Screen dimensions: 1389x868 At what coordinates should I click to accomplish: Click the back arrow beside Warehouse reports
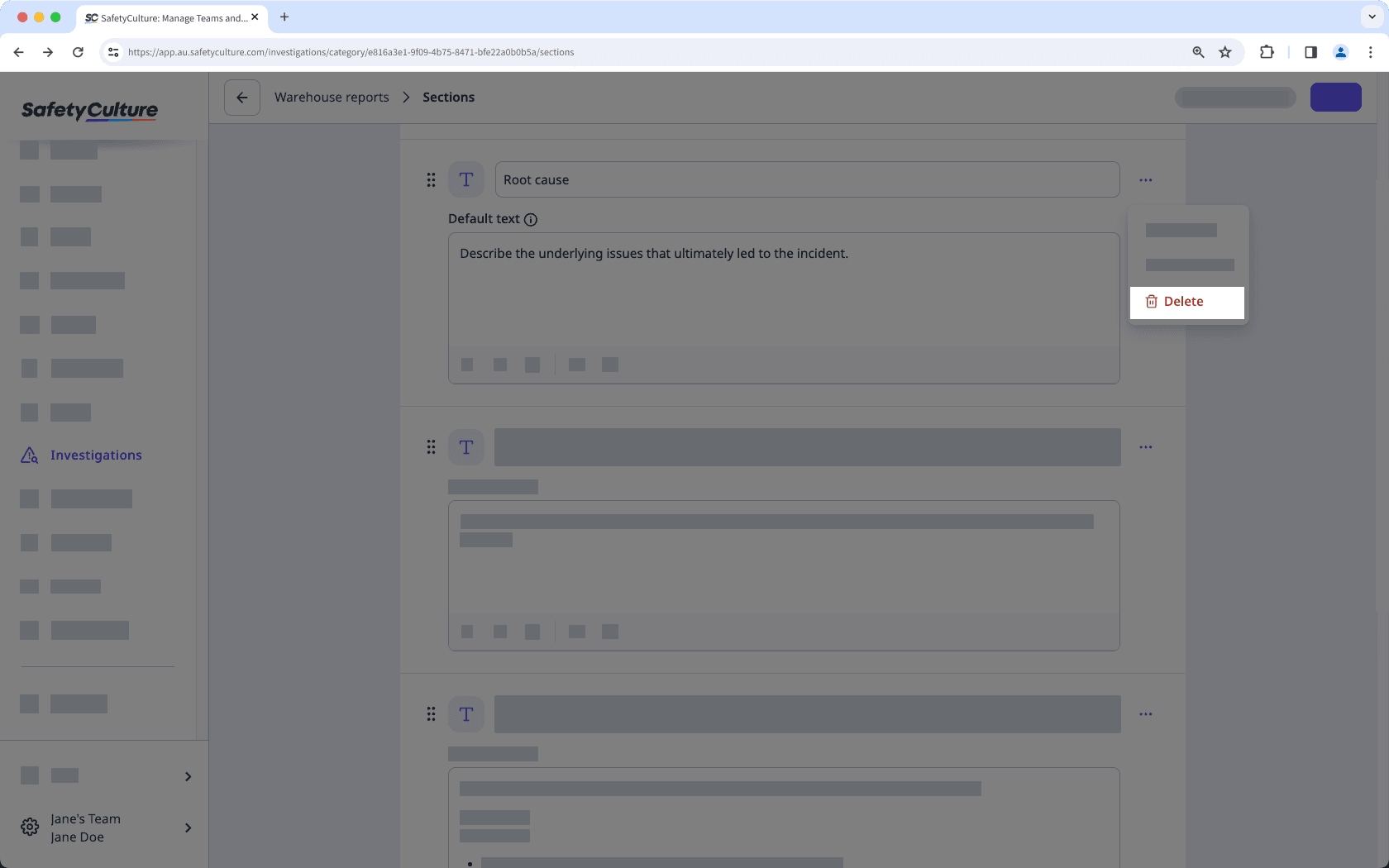point(241,97)
